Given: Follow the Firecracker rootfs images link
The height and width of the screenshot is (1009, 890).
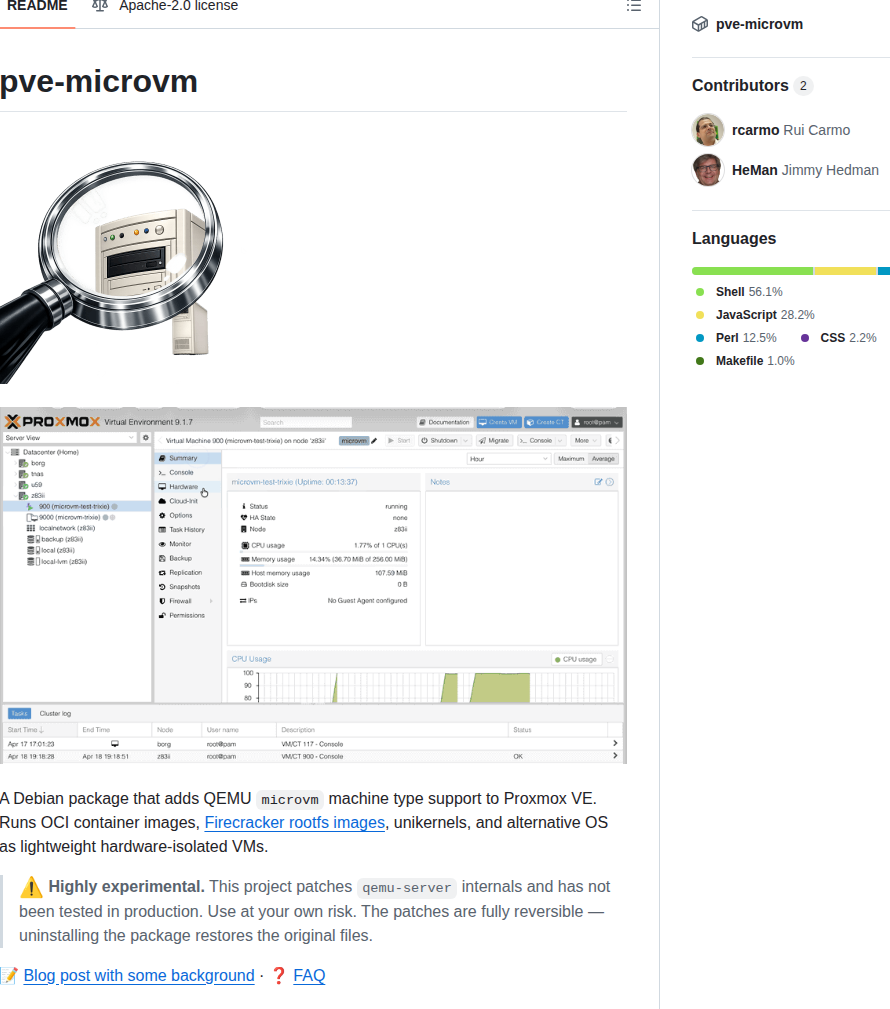Looking at the screenshot, I should [295, 822].
